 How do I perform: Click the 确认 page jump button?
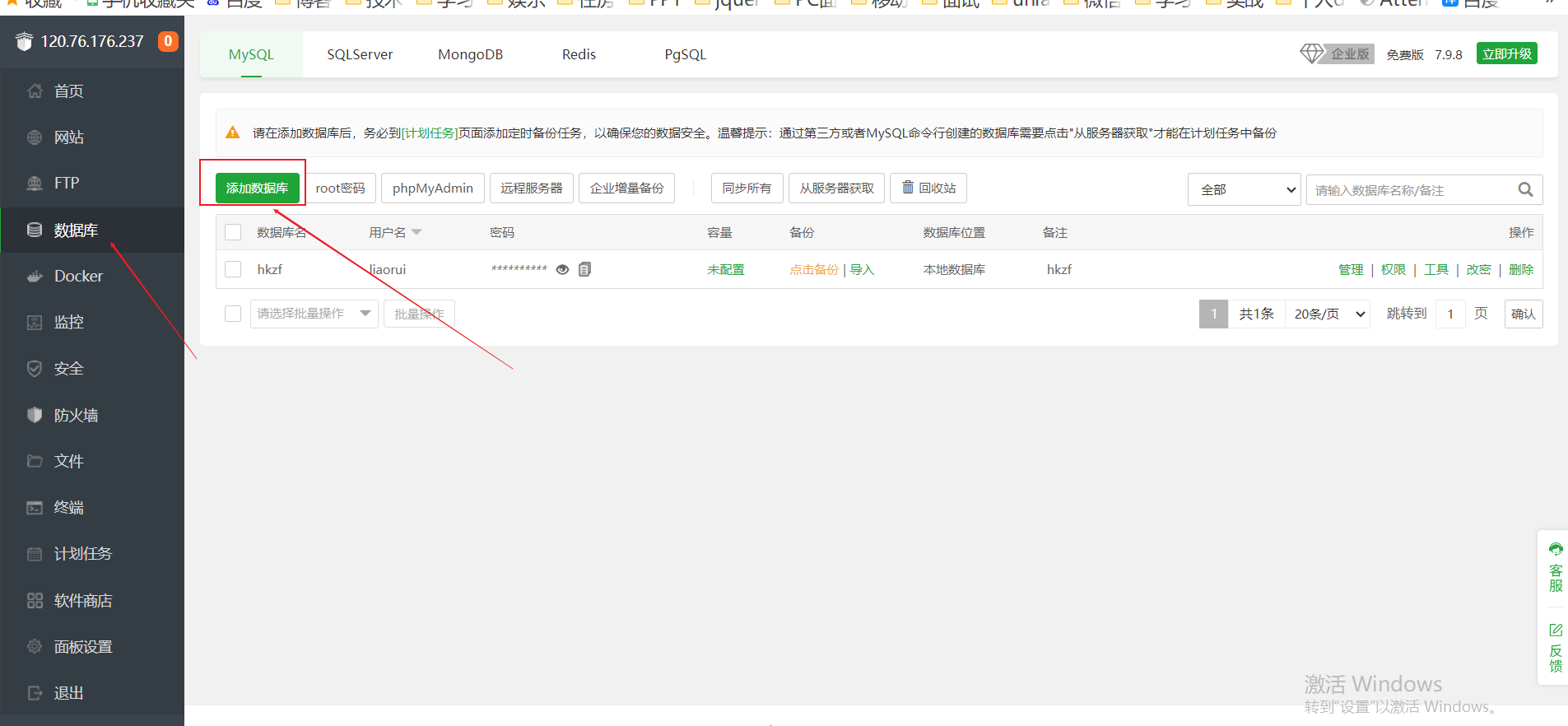1524,314
